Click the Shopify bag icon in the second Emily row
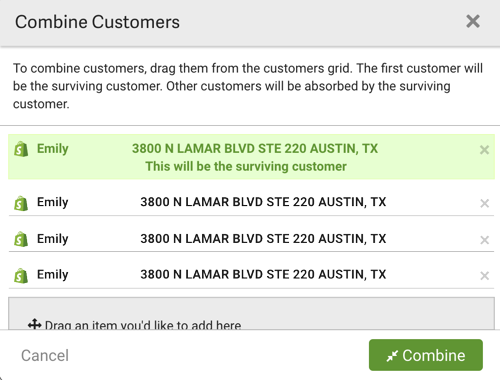Image resolution: width=500 pixels, height=380 pixels. (21, 203)
